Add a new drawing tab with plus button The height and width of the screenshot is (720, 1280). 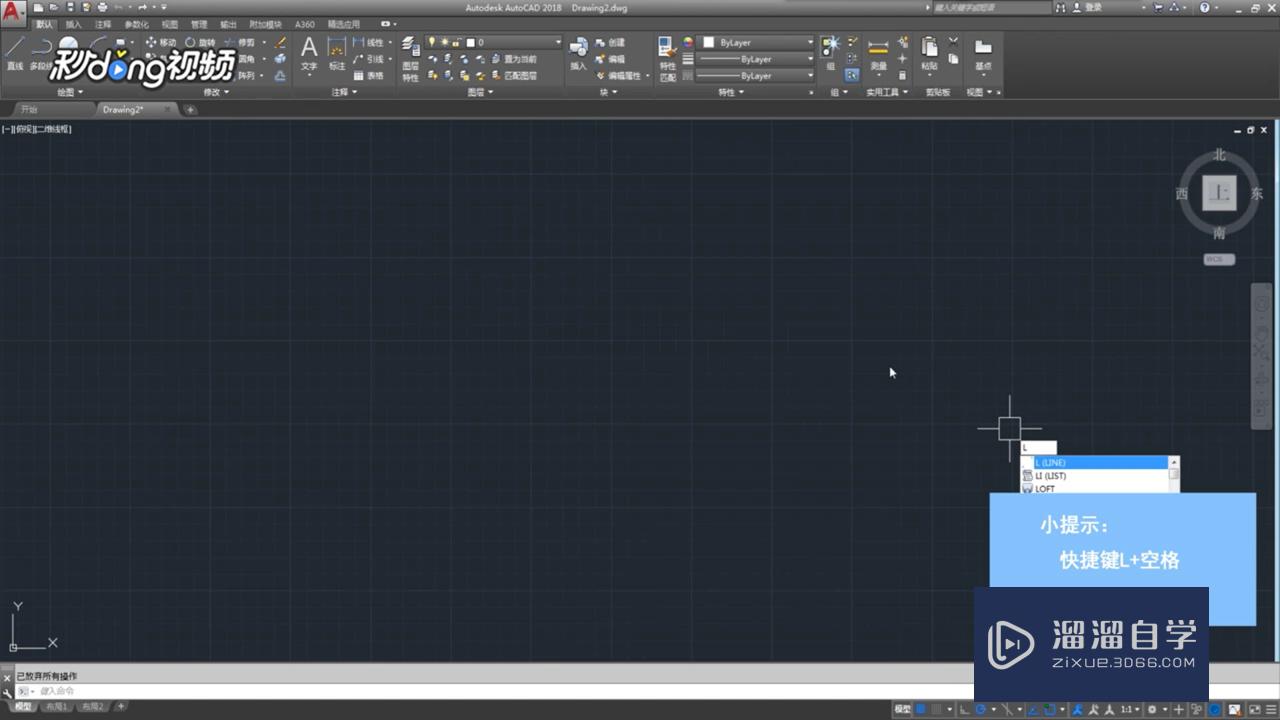[x=190, y=109]
